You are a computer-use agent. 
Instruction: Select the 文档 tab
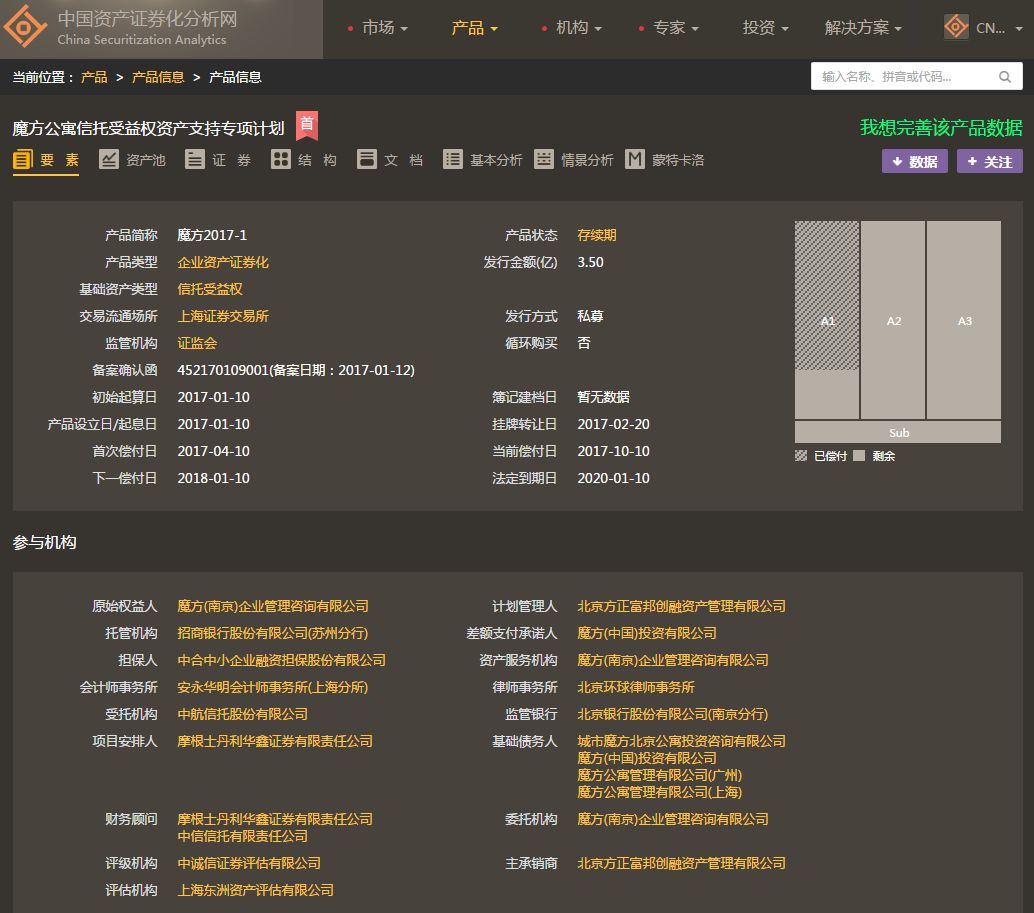(390, 160)
